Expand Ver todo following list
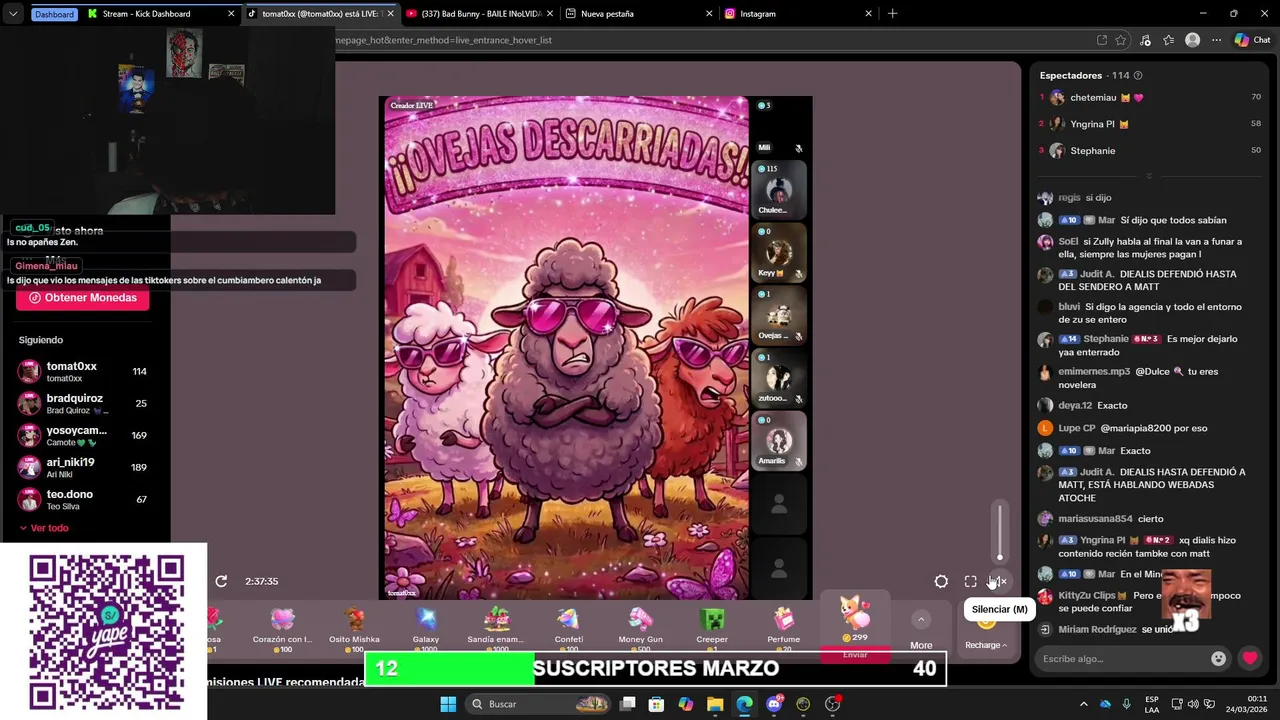 coord(43,528)
